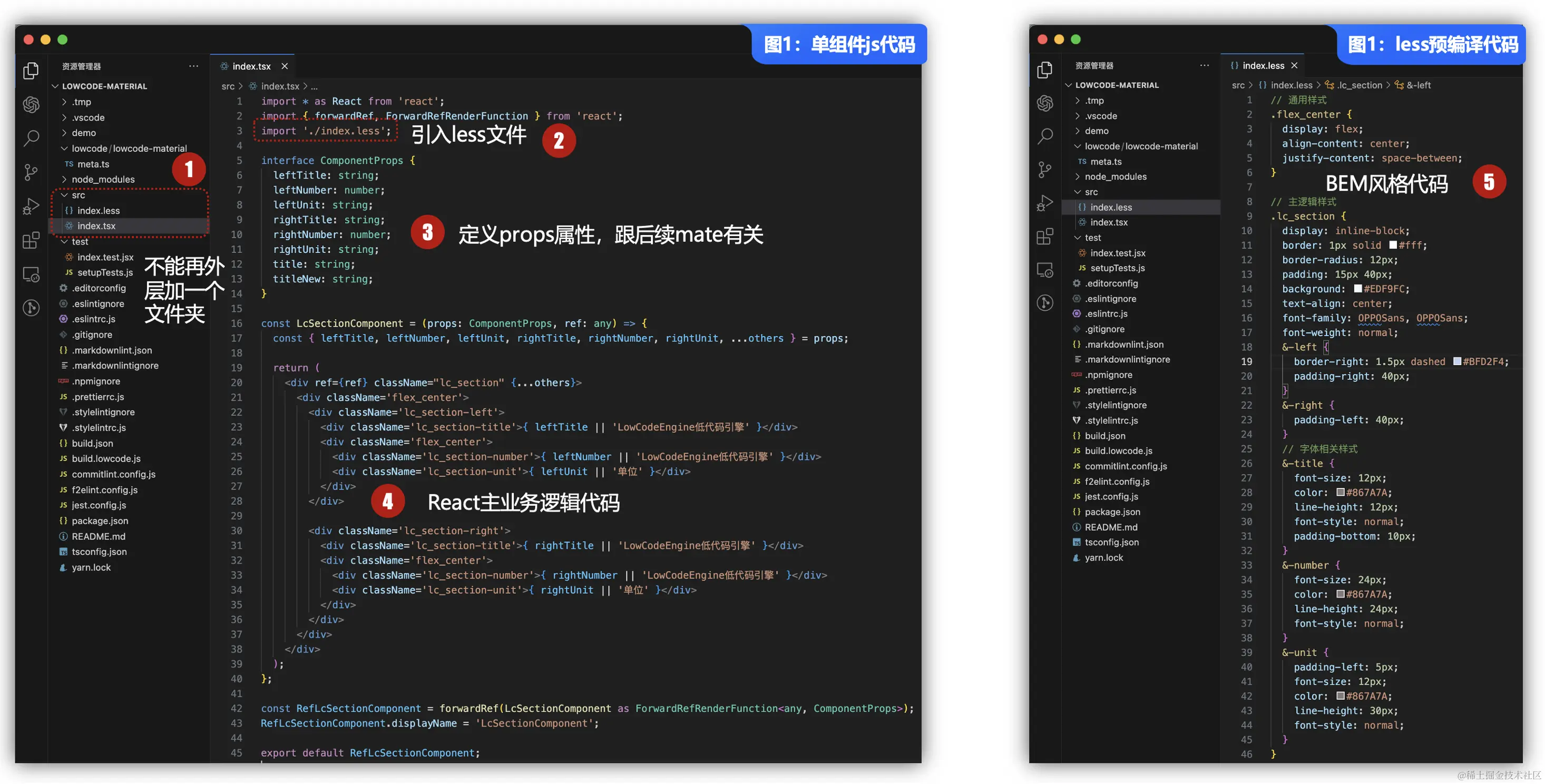Image resolution: width=1545 pixels, height=784 pixels.
Task: Open Run and Debug in left window
Action: pyautogui.click(x=31, y=207)
